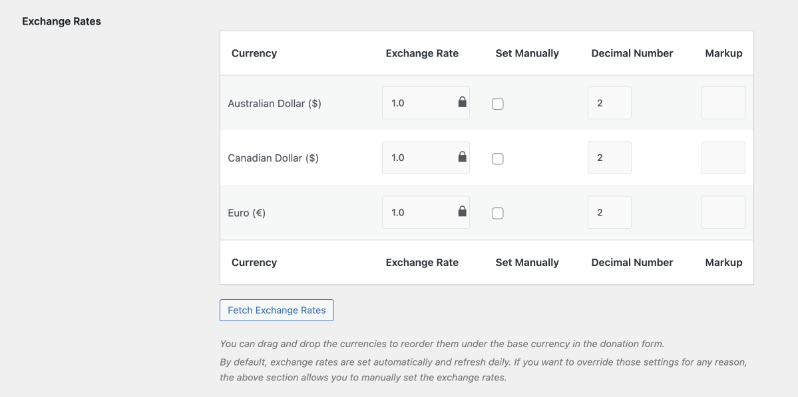Click the bottom Markup footer label
The image size is (798, 397).
coord(723,263)
